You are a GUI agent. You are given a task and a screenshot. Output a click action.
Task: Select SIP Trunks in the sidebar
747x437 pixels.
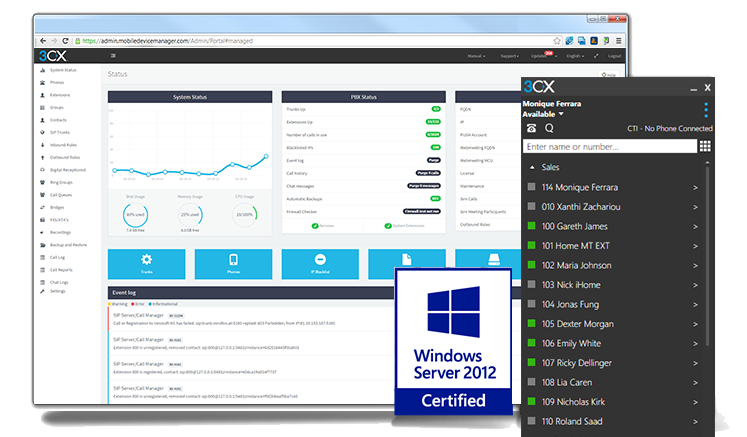pos(62,133)
